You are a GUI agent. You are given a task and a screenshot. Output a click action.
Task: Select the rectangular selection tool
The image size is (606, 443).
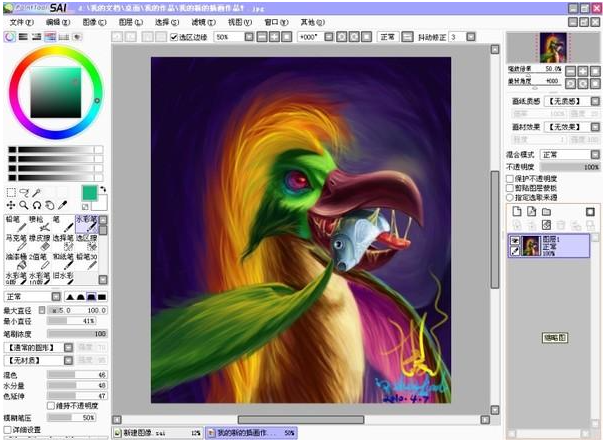click(x=11, y=192)
